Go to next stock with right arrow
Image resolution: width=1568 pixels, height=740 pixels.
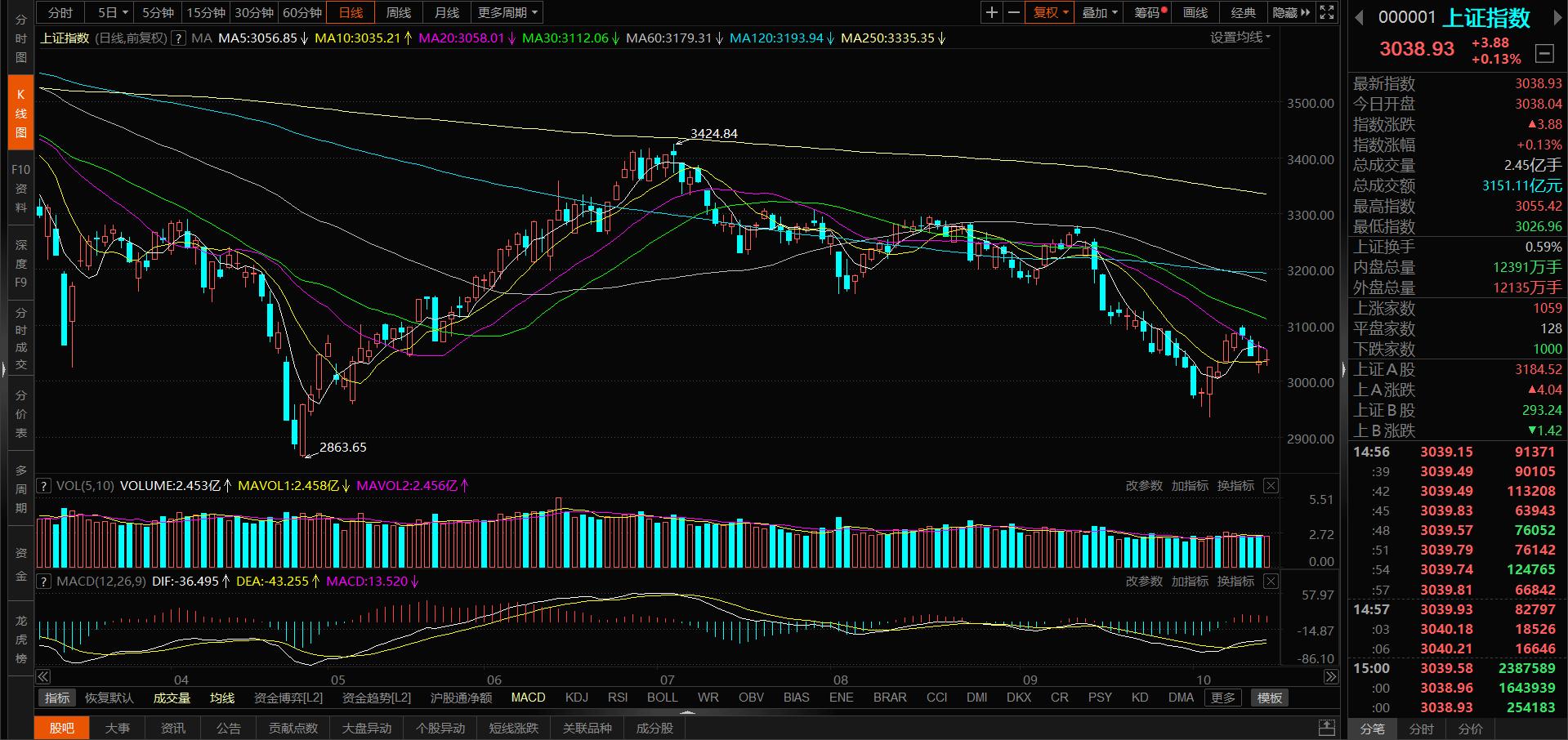(x=1557, y=18)
